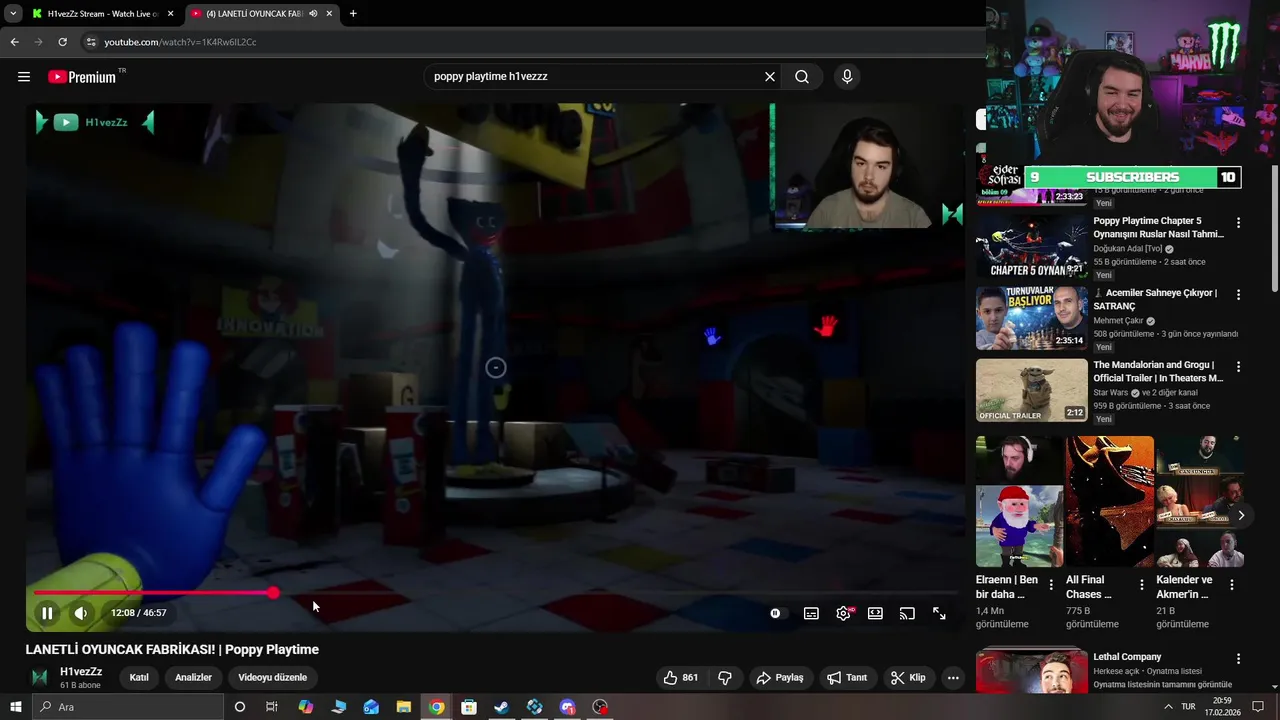This screenshot has width=1280, height=720.
Task: Enter full screen mode
Action: [939, 613]
